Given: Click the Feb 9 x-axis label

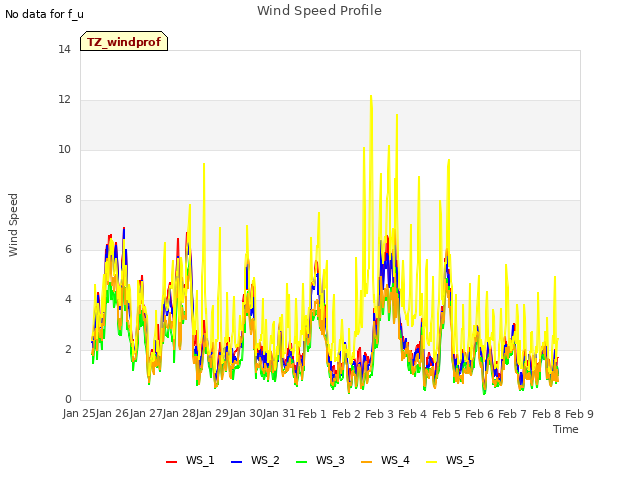Looking at the screenshot, I should pos(579,414).
